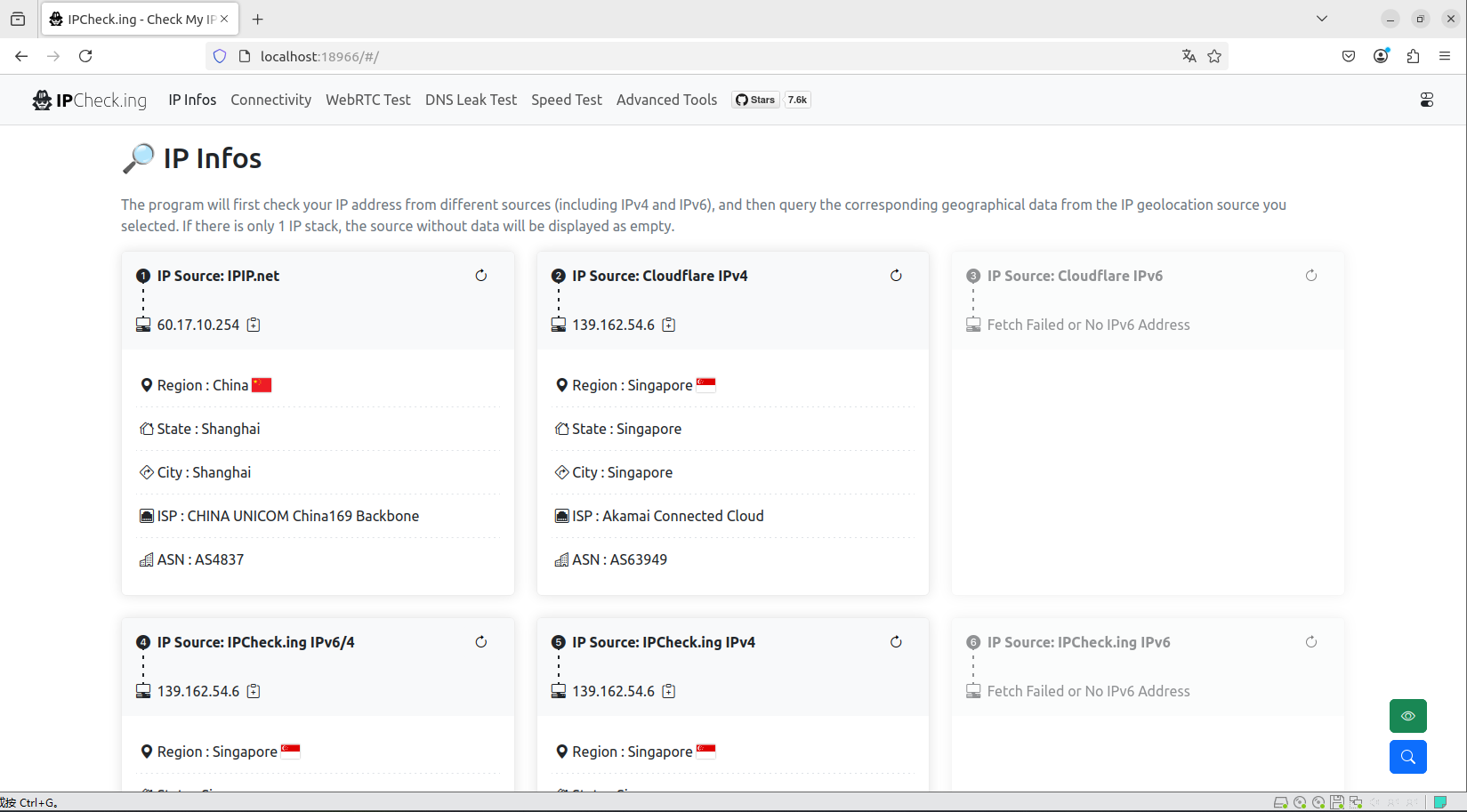The height and width of the screenshot is (812, 1467).
Task: Toggle the dark mode switch in navbar
Action: [x=1426, y=100]
